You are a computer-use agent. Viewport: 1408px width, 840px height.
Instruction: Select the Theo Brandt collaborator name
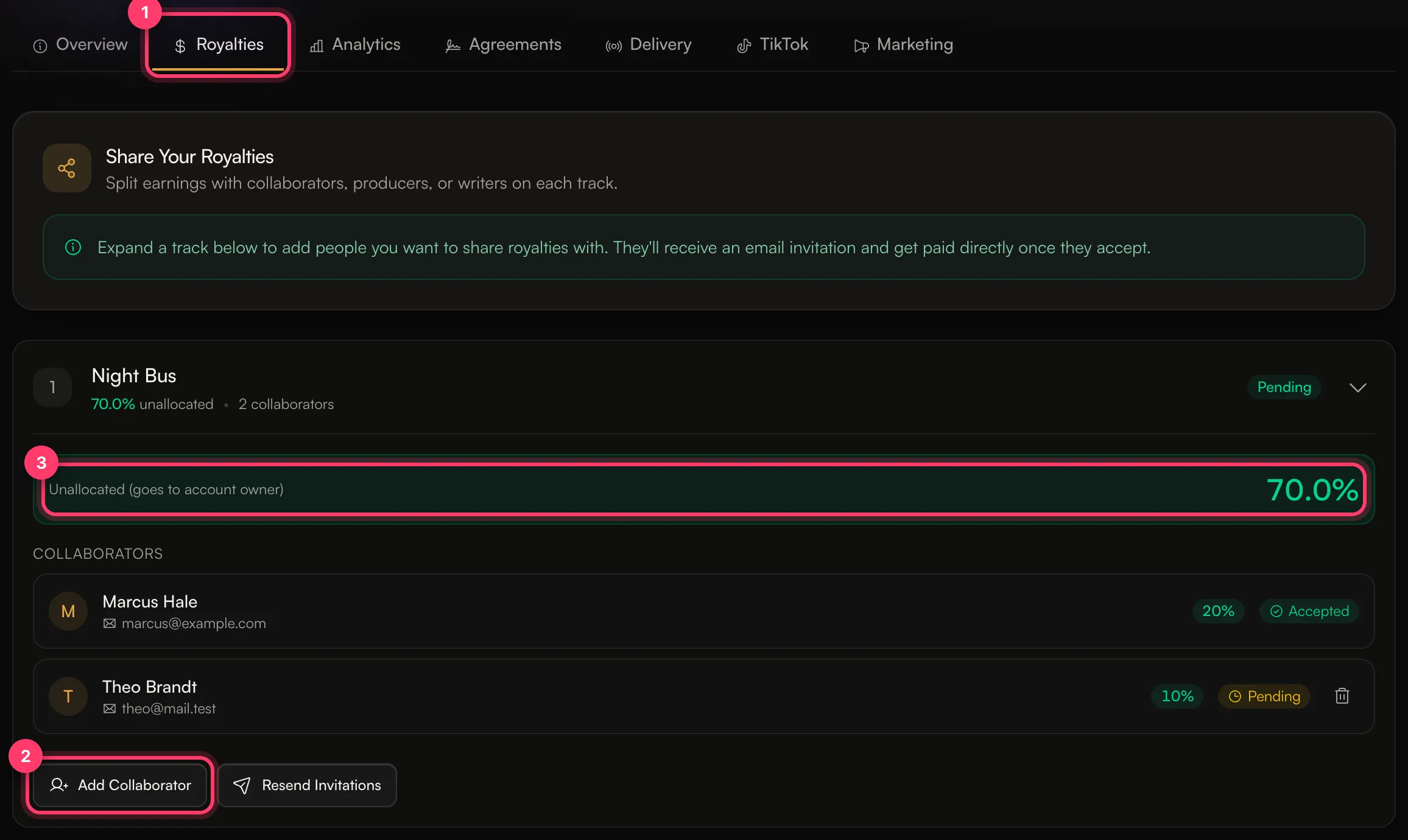point(149,687)
